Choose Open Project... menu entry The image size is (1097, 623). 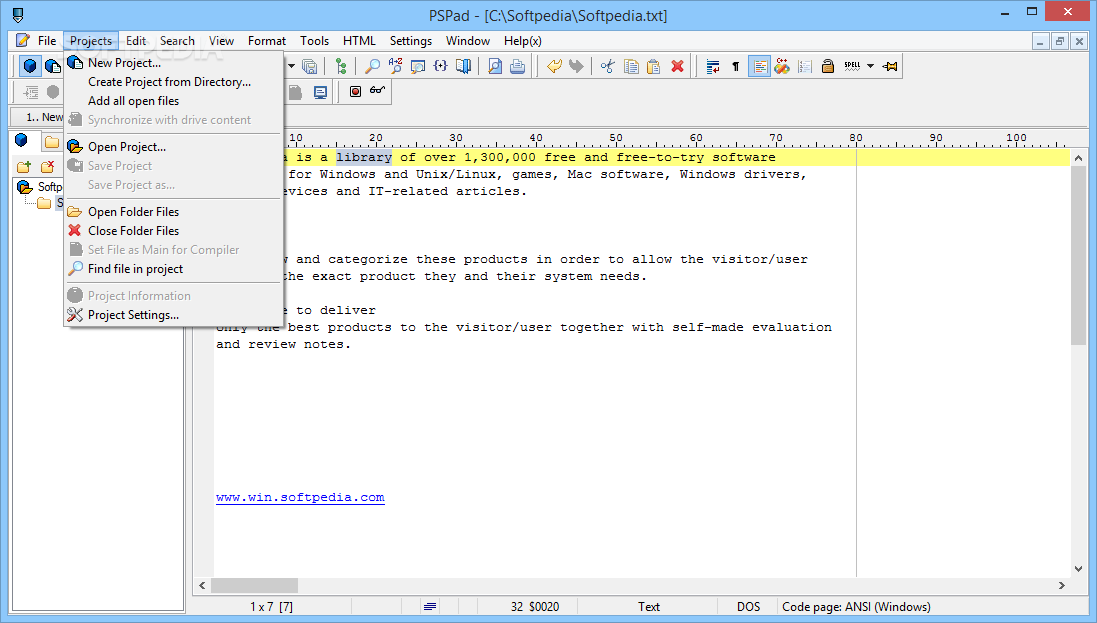174,147
